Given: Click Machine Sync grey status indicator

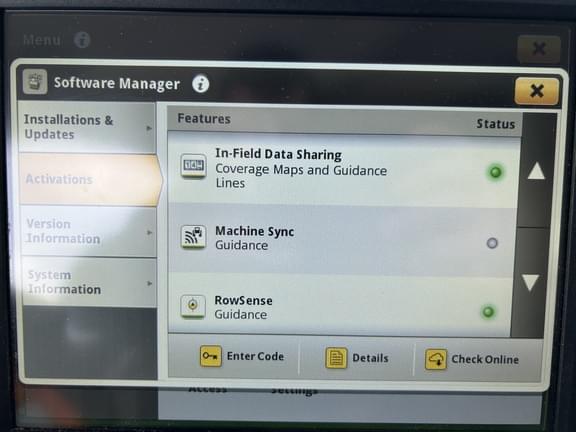Looking at the screenshot, I should coord(492,243).
